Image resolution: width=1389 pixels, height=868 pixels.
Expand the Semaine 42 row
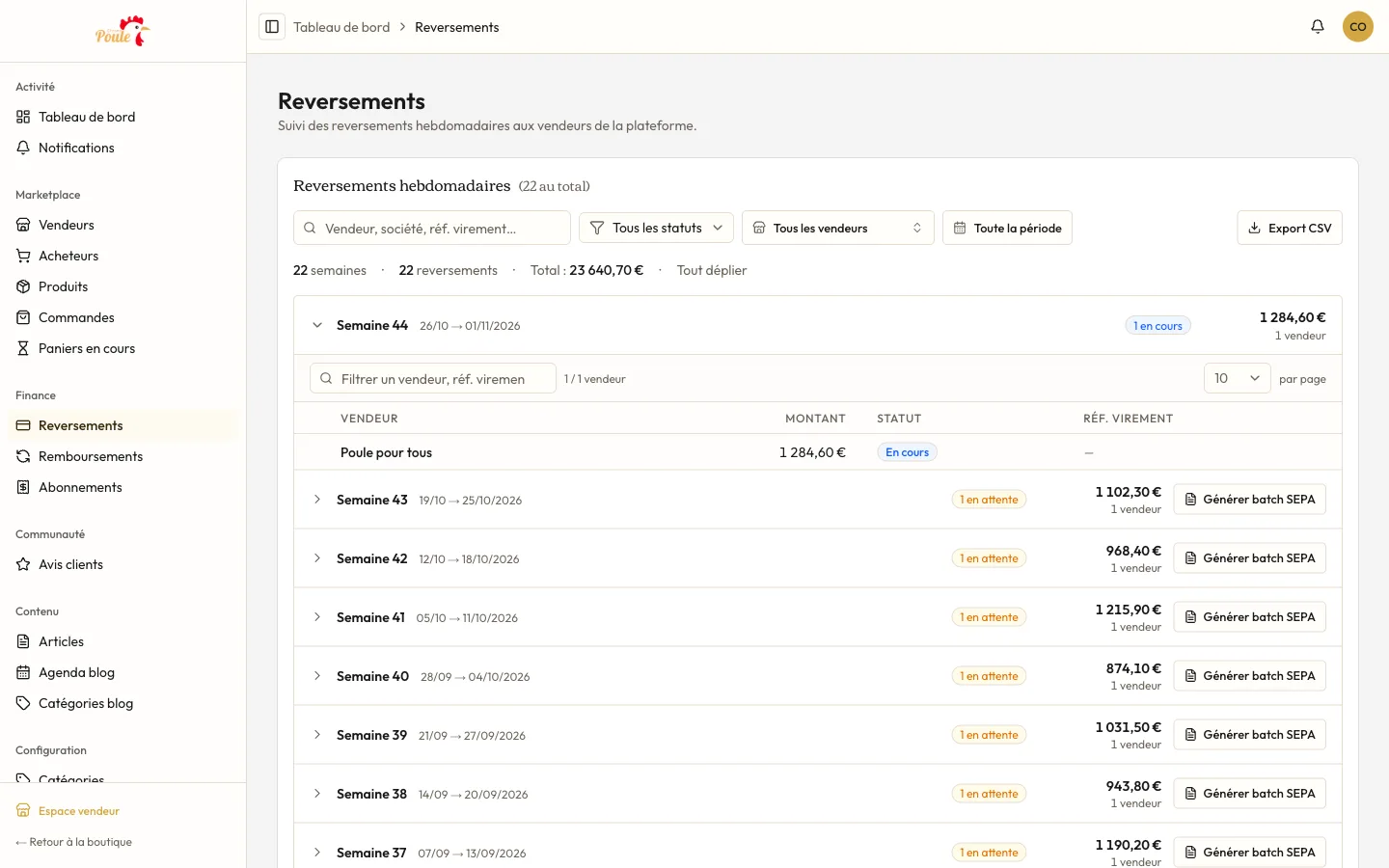click(x=317, y=558)
